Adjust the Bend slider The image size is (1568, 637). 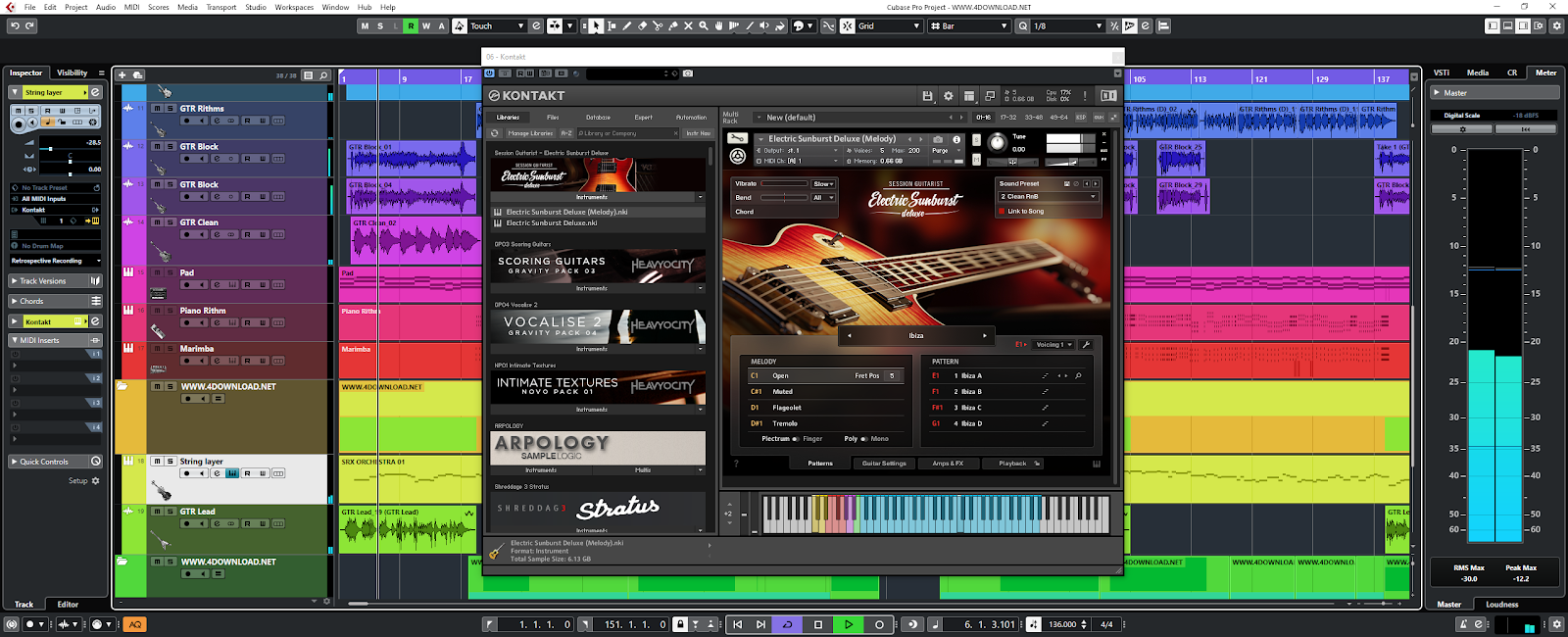tap(786, 197)
